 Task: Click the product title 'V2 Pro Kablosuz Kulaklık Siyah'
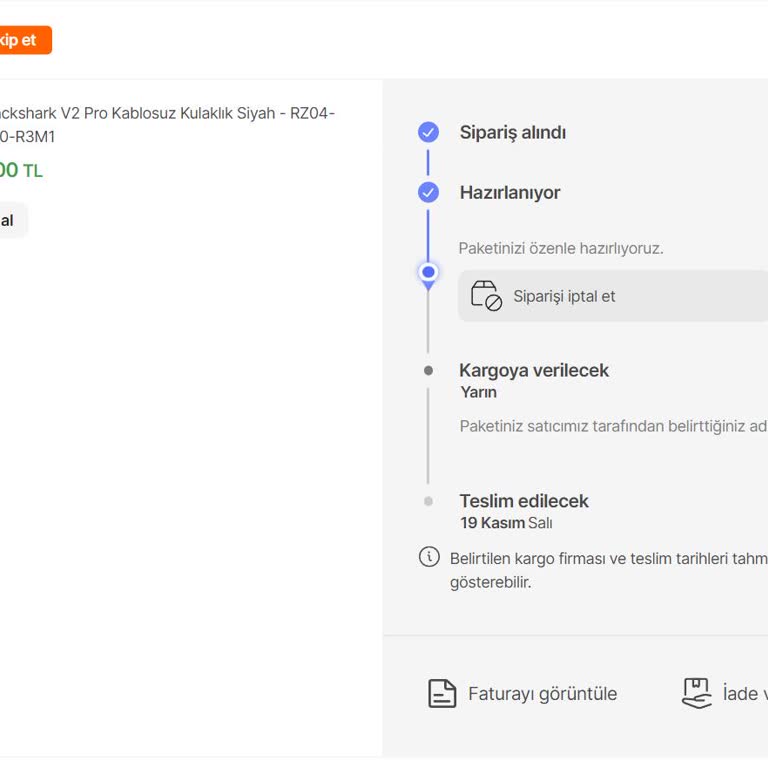(168, 113)
